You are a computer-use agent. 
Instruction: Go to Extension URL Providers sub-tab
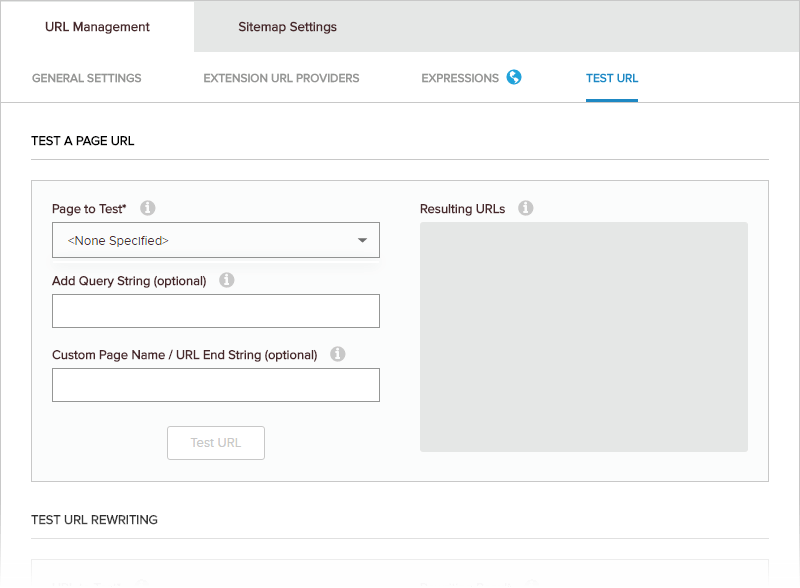[x=281, y=78]
